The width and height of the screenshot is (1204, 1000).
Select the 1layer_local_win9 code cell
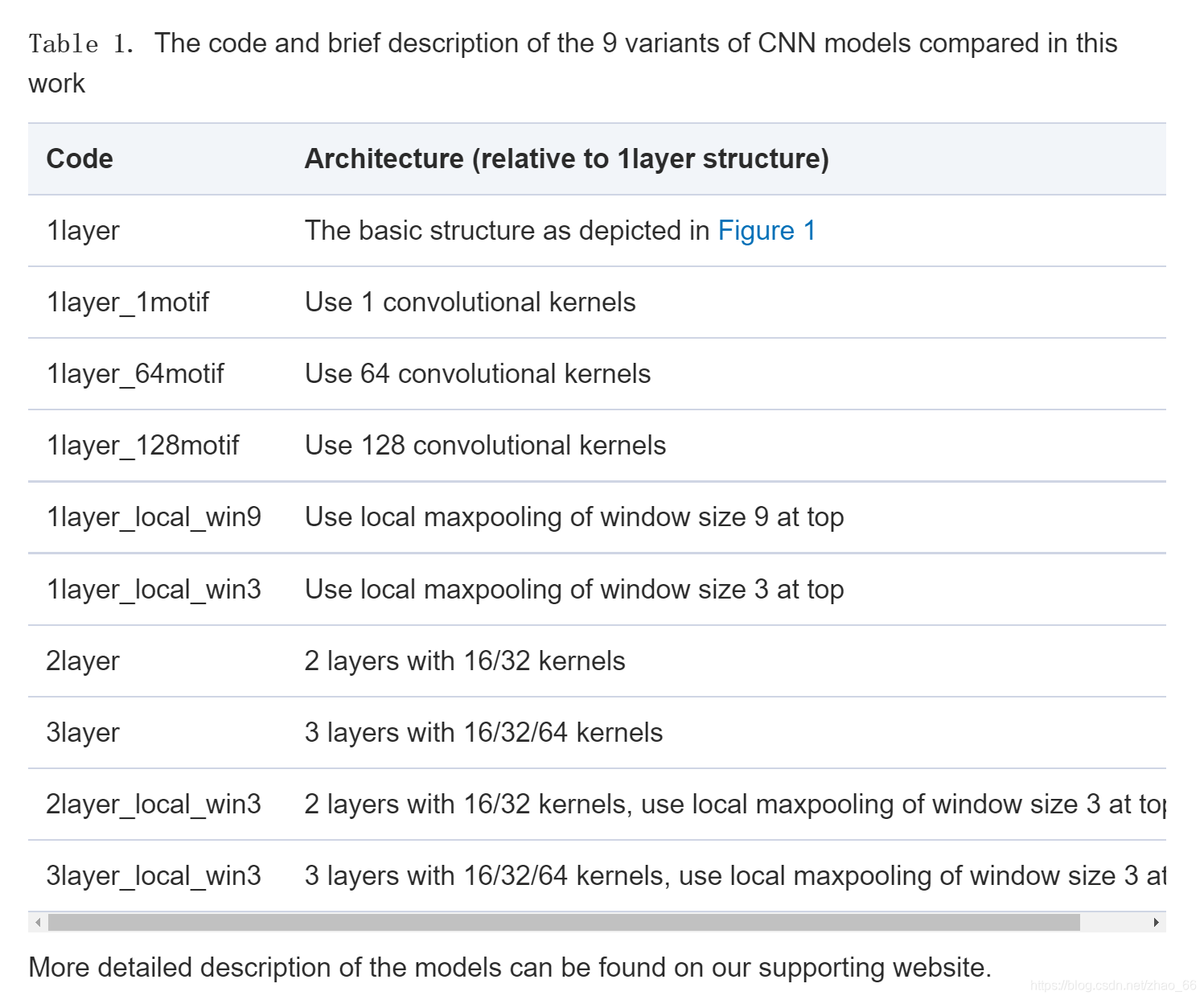[154, 517]
